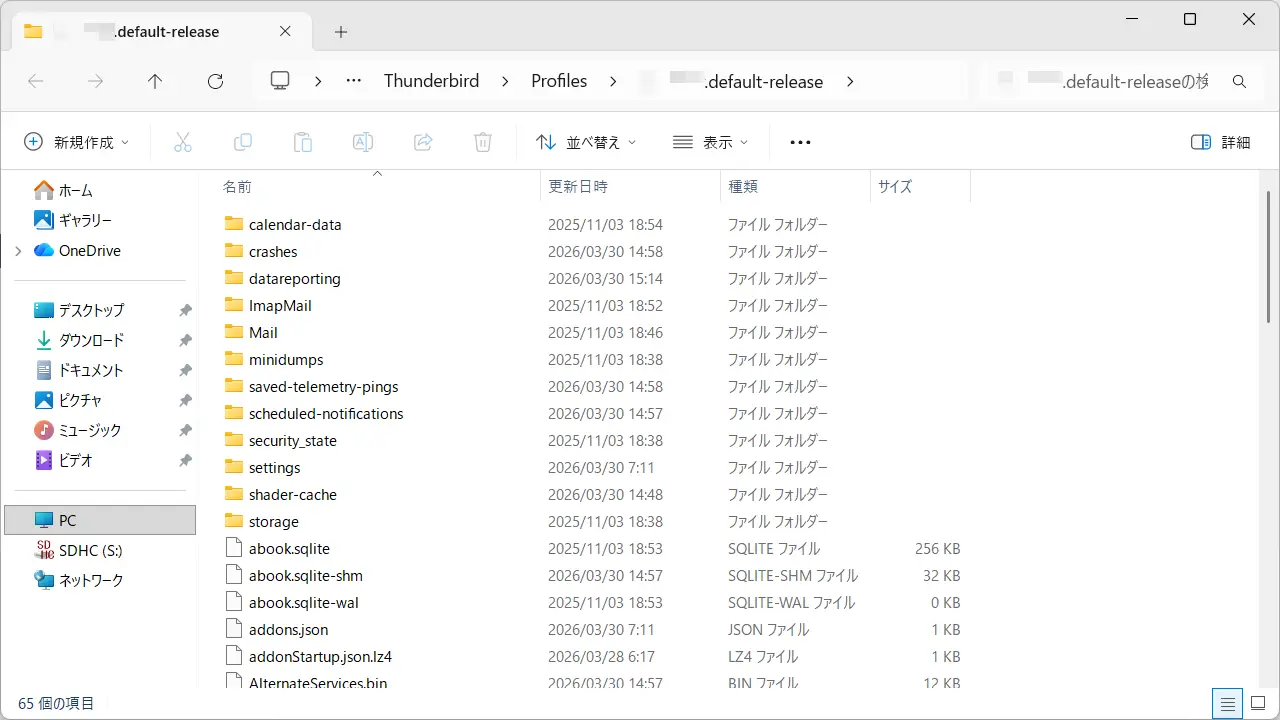Click the Share icon in toolbar
1280x720 pixels.
click(x=423, y=142)
